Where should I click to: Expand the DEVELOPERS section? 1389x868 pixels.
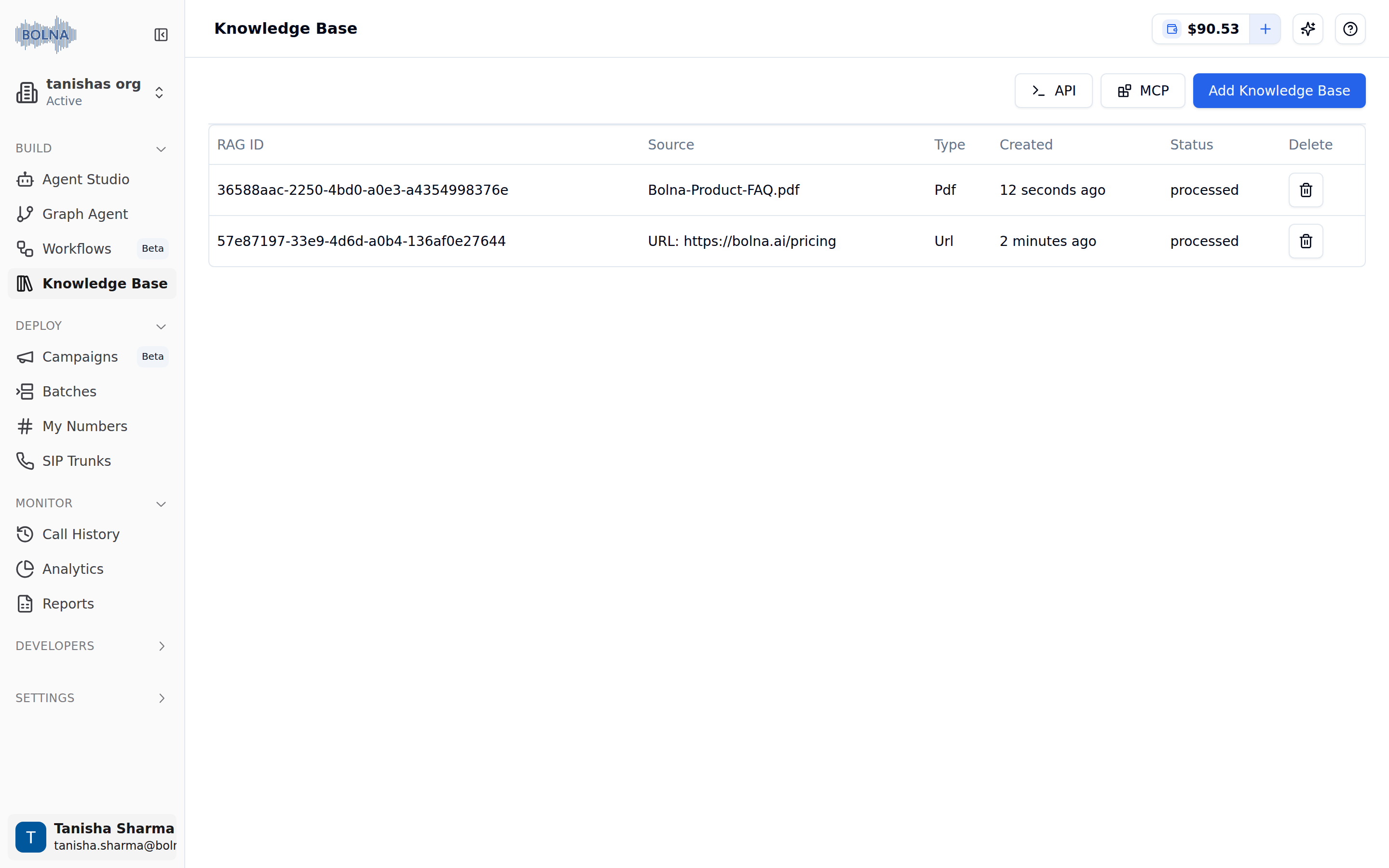[92, 646]
